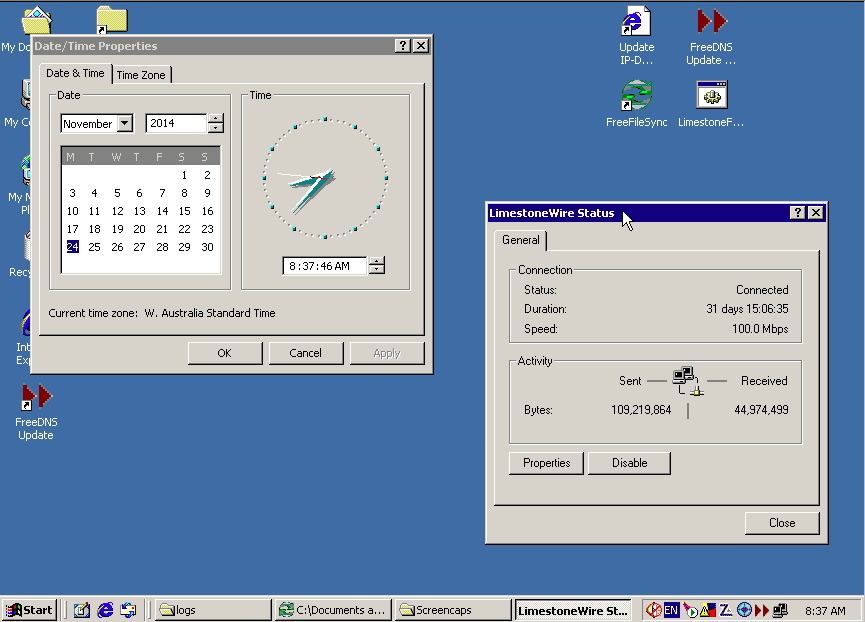Select the General tab in LimestoneWire Status

[x=520, y=240]
